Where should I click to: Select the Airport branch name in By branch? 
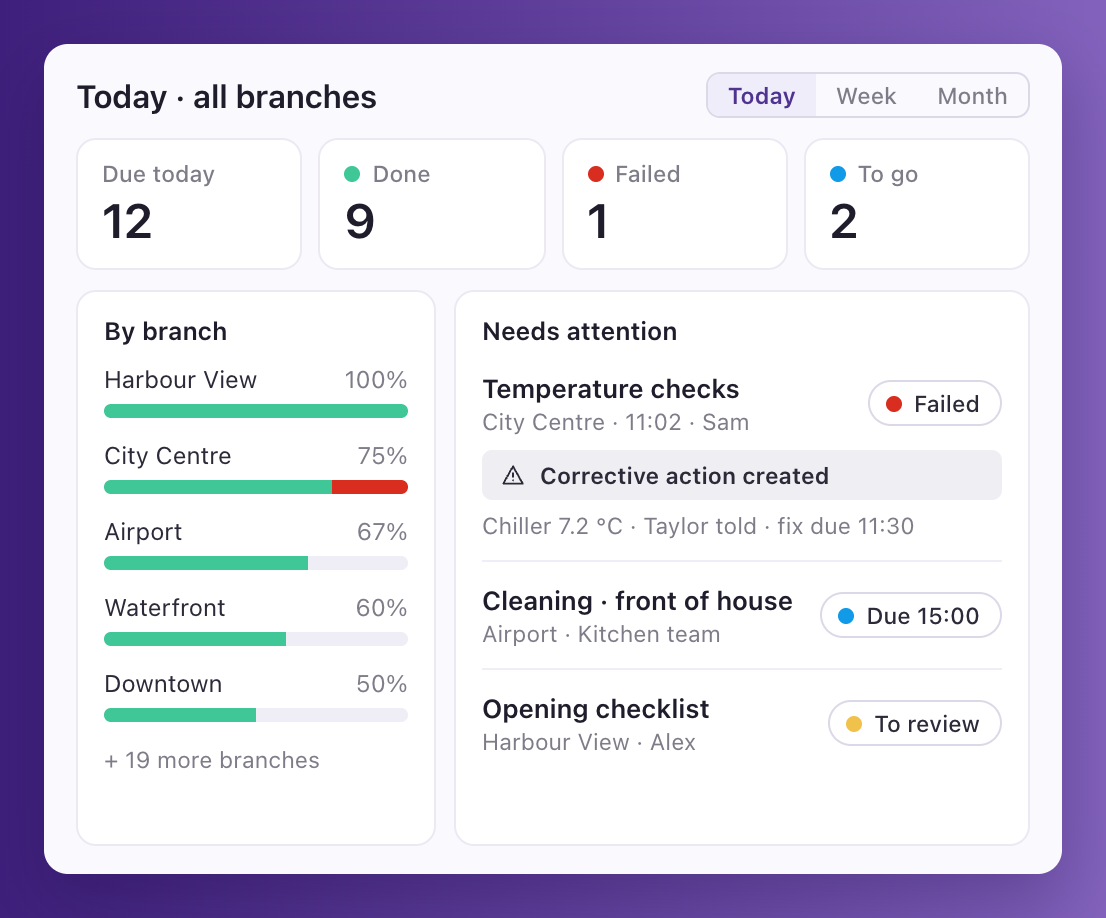[x=143, y=532]
